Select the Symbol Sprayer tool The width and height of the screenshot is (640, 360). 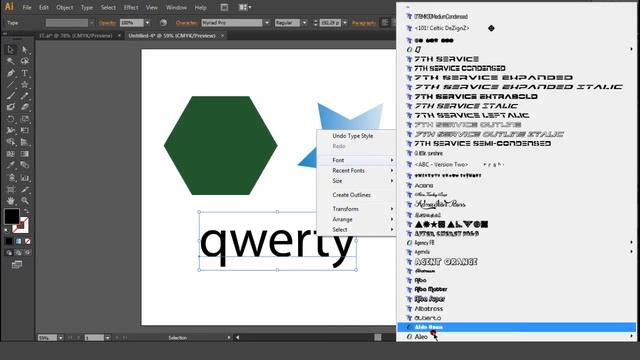click(x=11, y=178)
